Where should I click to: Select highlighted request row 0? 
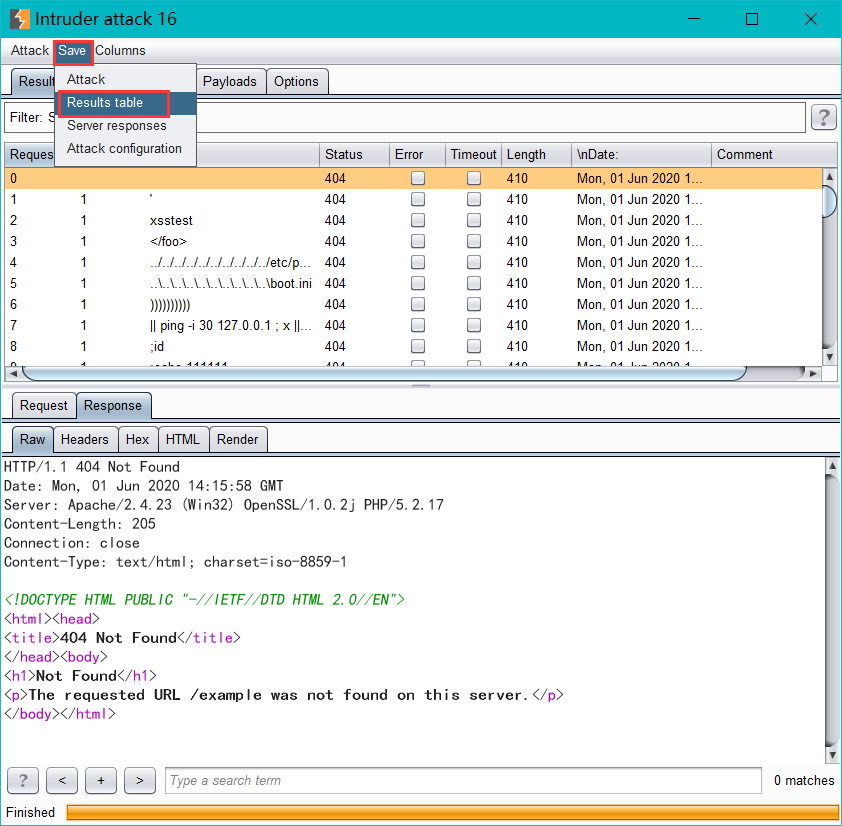click(413, 178)
